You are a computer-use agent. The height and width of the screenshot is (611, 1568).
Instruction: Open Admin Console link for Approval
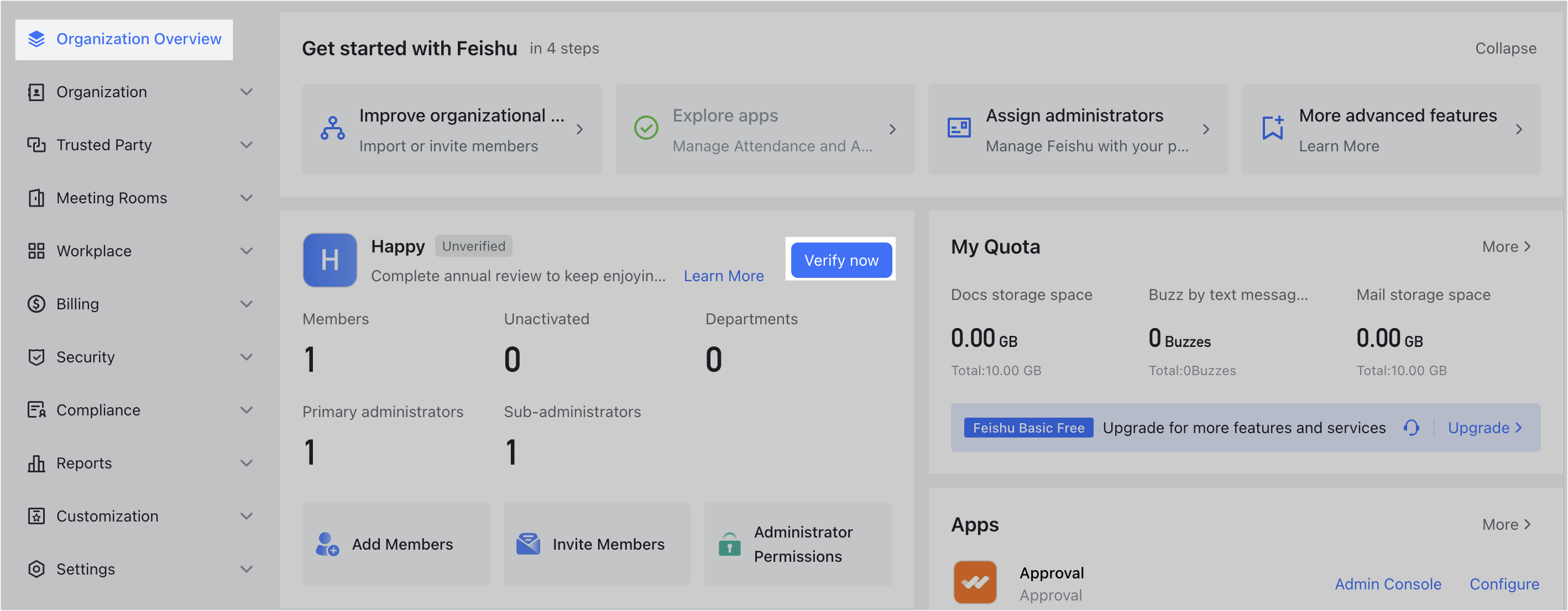pos(1387,583)
